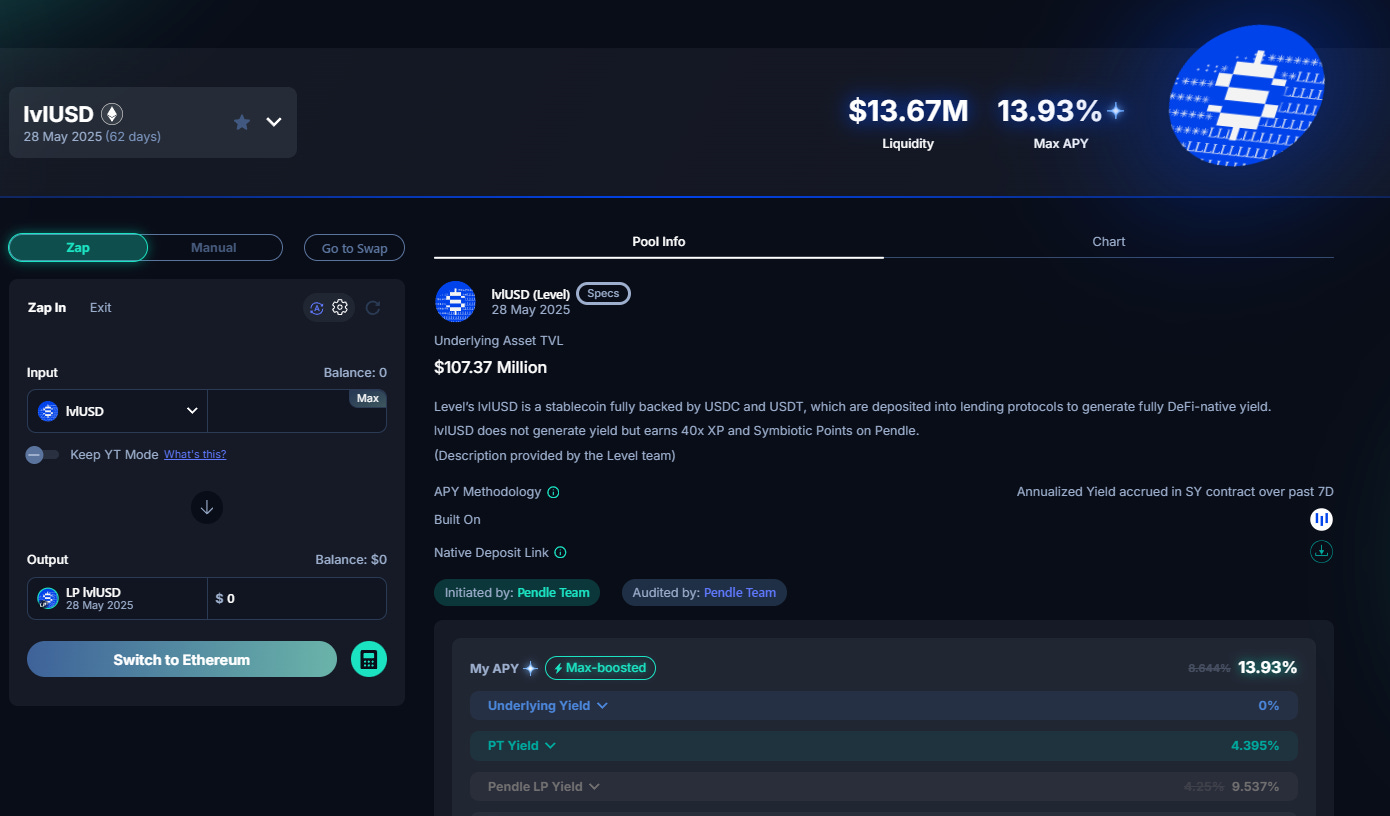The height and width of the screenshot is (816, 1390).
Task: Click the lvlUSD input token icon
Action: (x=48, y=411)
